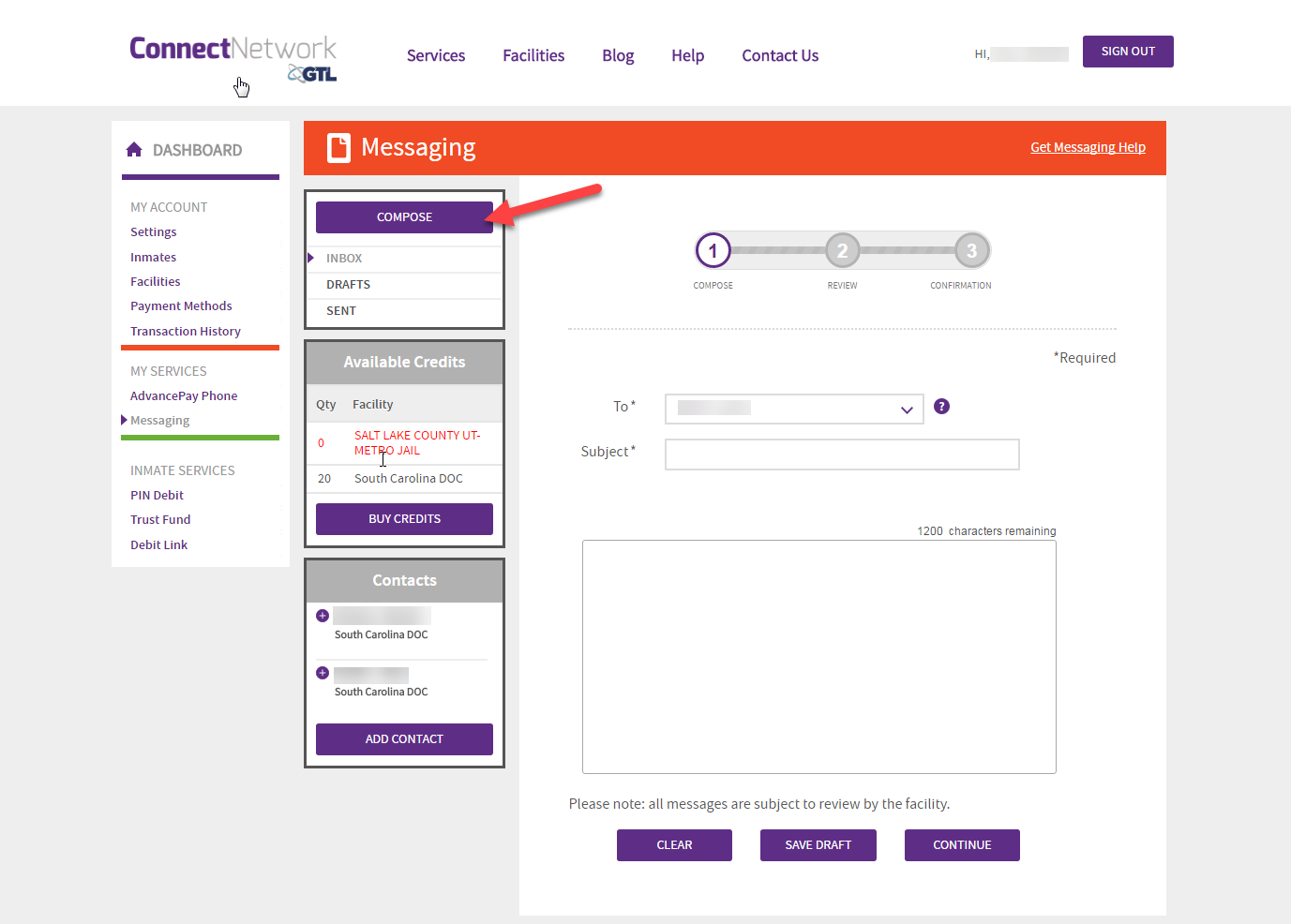Click the Buy Credits button
This screenshot has width=1291, height=924.
coord(404,519)
